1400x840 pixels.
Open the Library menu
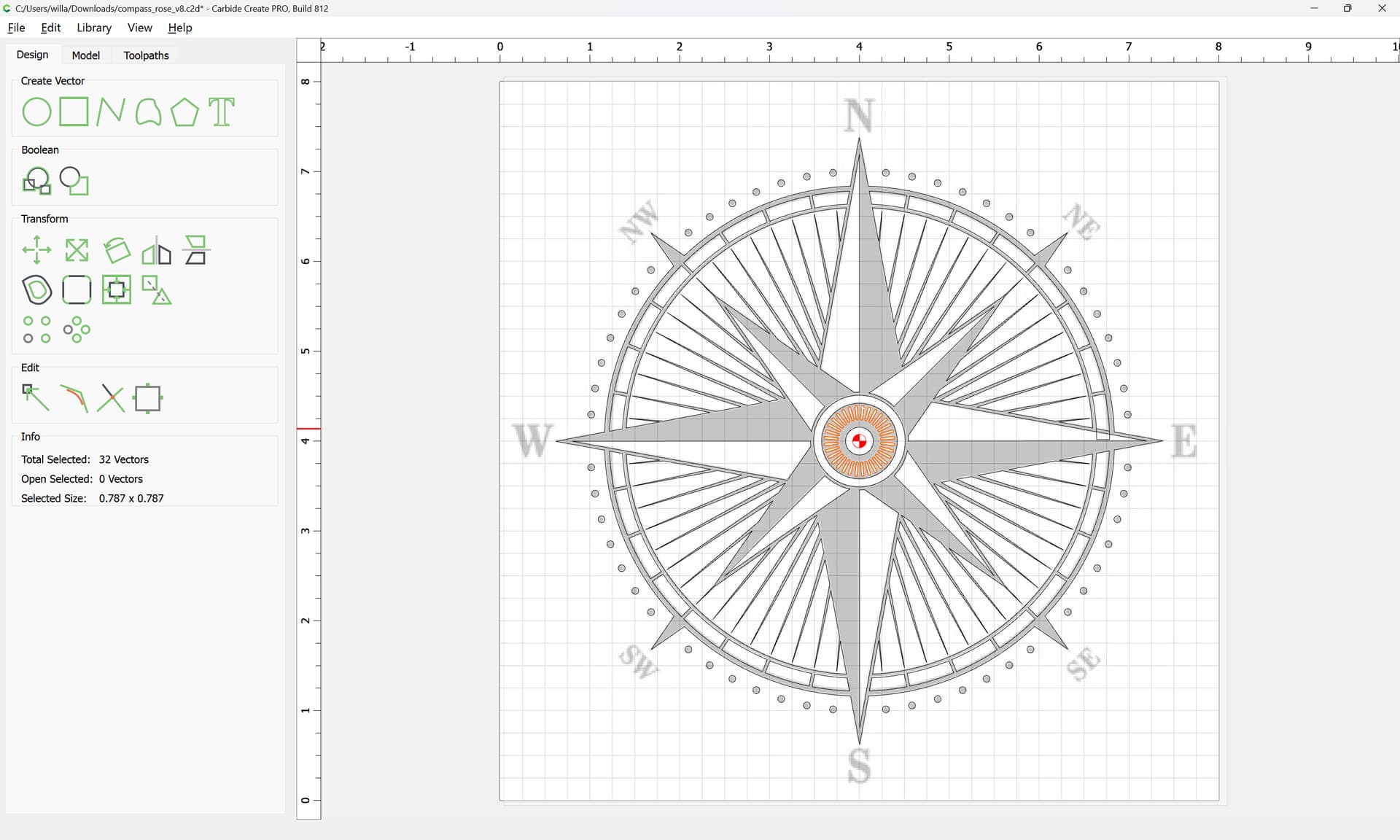94,28
